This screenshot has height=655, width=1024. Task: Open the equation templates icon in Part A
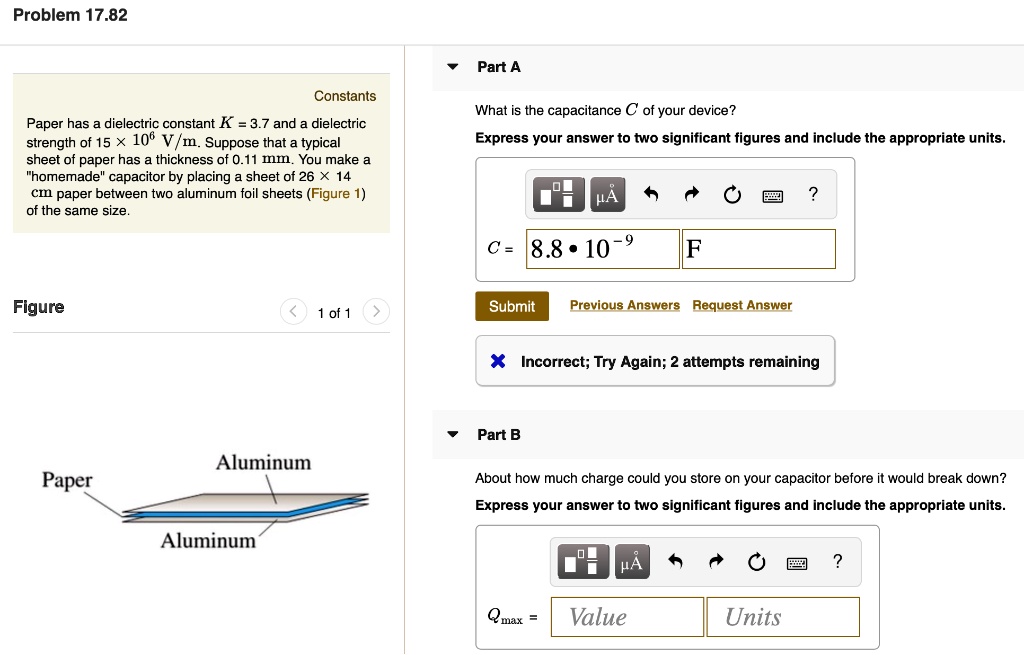558,194
